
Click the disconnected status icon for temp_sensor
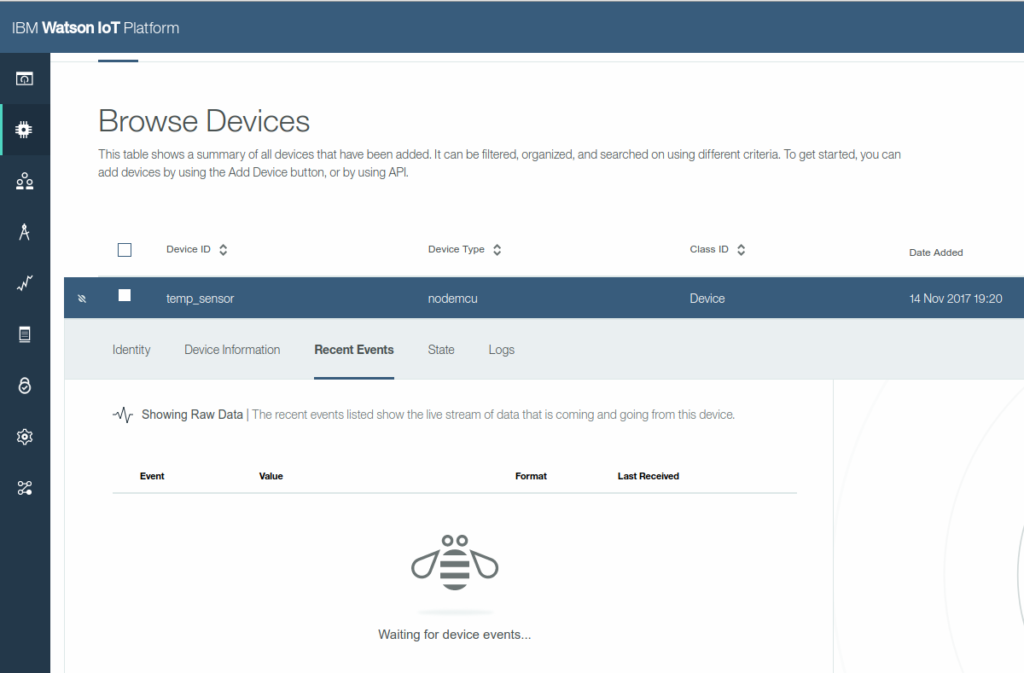(x=82, y=298)
